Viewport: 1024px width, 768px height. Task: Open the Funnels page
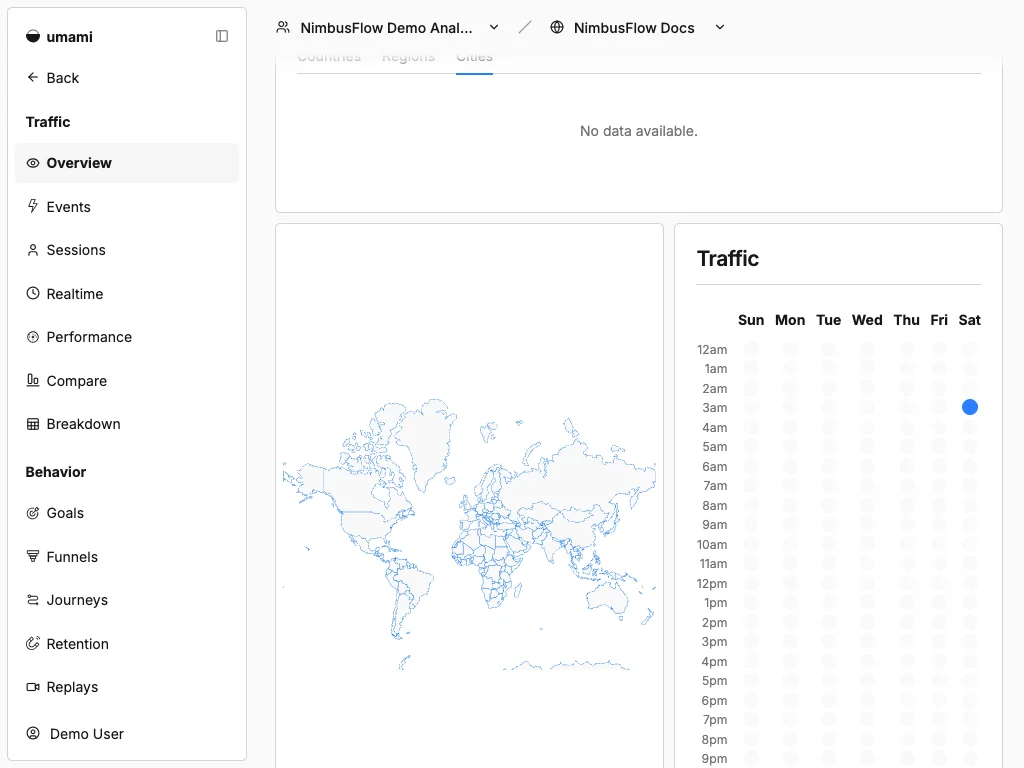[x=127, y=557]
